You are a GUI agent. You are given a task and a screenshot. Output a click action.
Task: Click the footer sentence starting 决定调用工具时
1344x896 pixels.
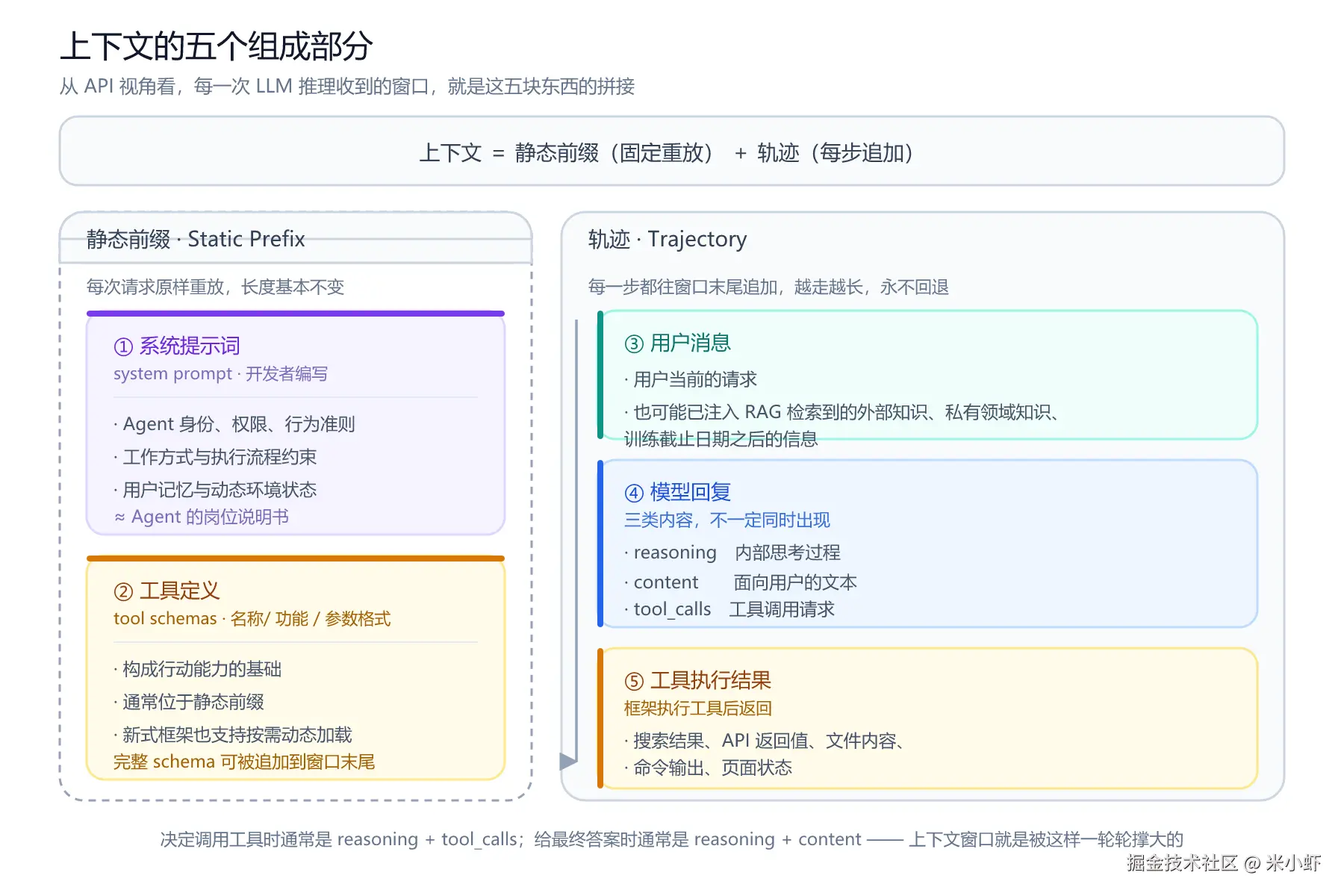pos(672,839)
